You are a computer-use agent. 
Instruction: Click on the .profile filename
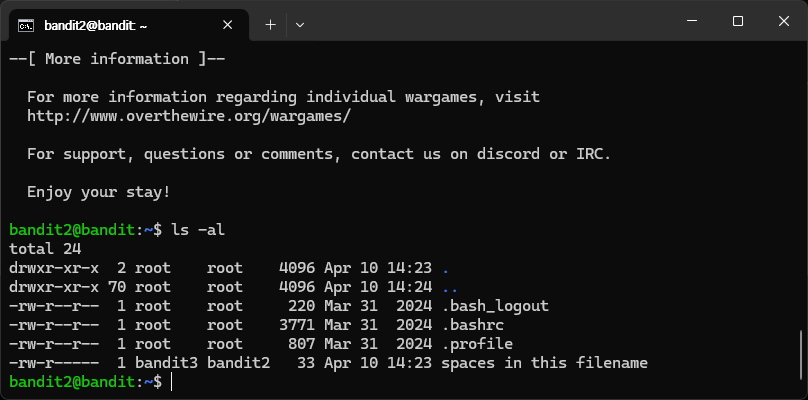pyautogui.click(x=478, y=344)
